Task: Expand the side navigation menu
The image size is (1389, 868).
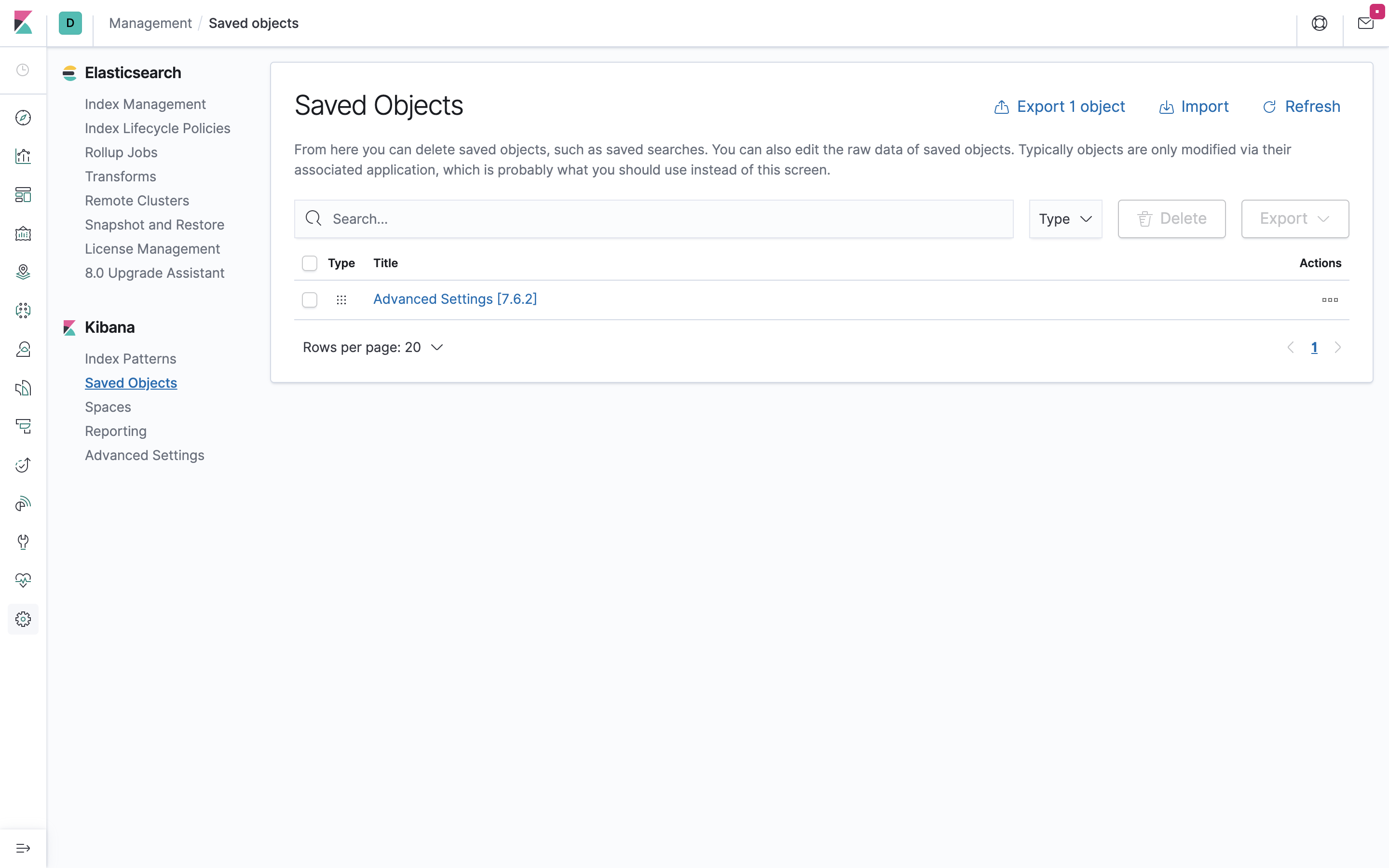Action: tap(23, 848)
